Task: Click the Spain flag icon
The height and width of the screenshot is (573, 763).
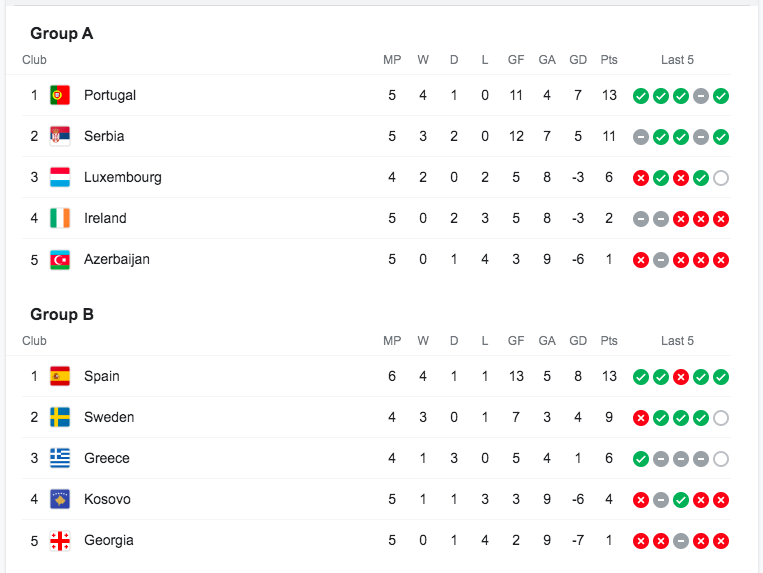Action: 60,376
